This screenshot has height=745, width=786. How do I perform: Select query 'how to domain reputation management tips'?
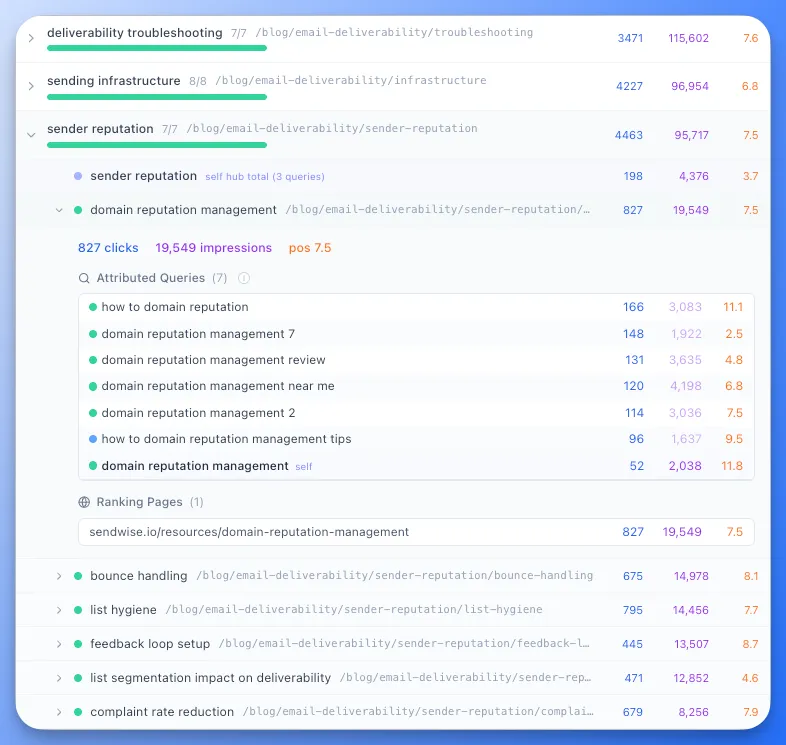(226, 439)
